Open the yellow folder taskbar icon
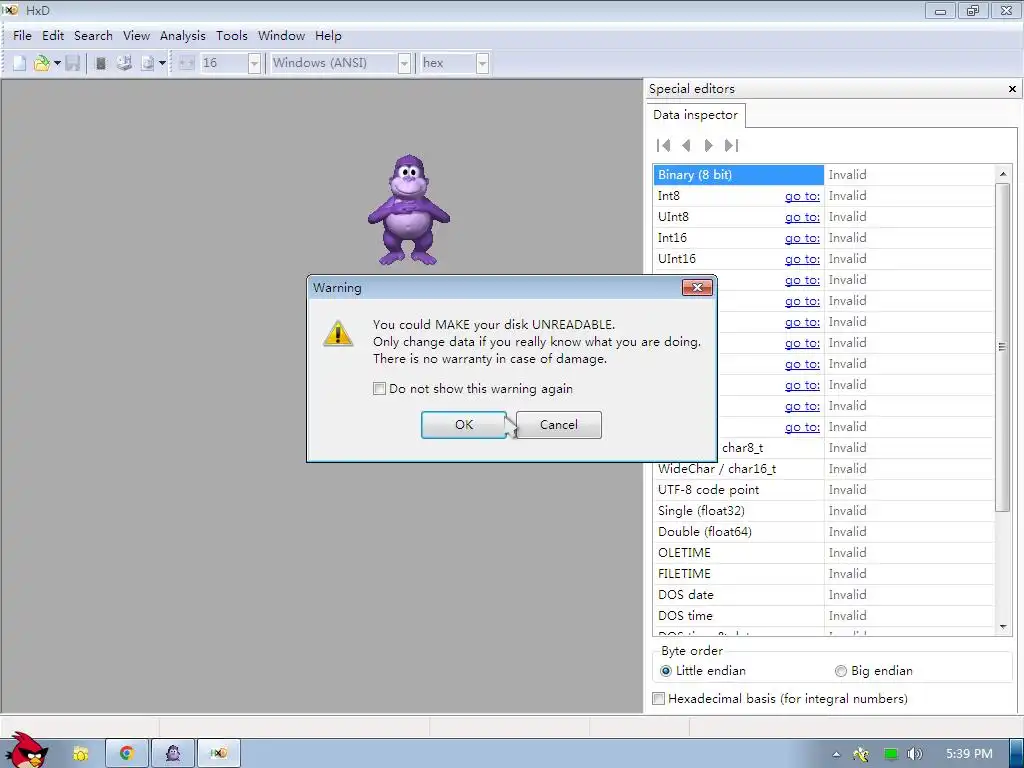Screen dimensions: 1024x768 coord(80,754)
